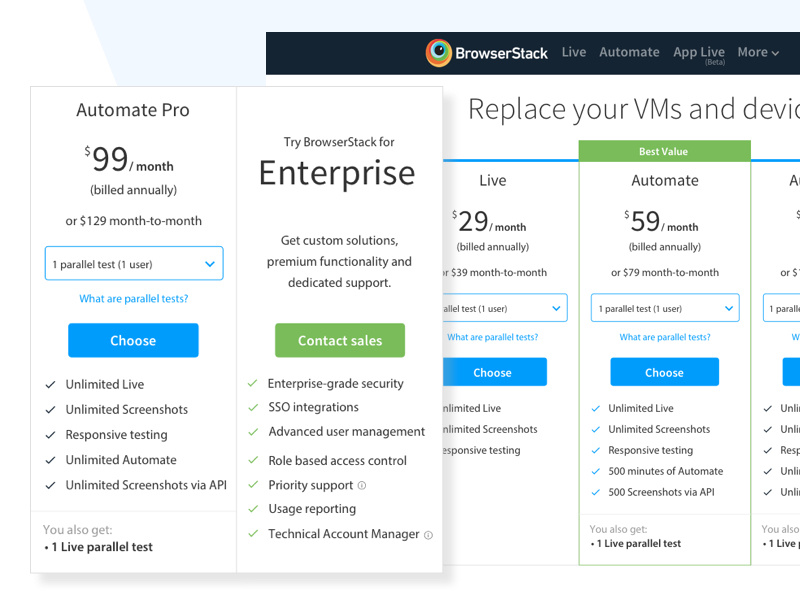The image size is (800, 600).
Task: Click the green checkmark next to SSO integrations
Action: coord(254,407)
